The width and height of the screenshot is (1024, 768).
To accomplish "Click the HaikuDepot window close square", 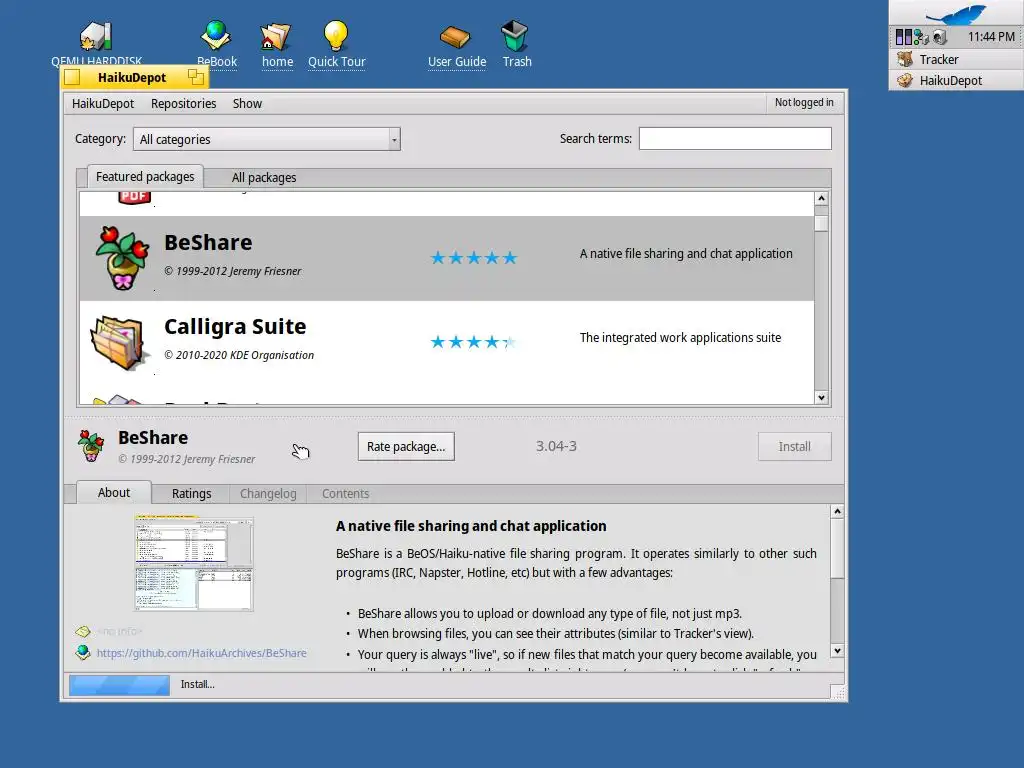I will point(72,77).
